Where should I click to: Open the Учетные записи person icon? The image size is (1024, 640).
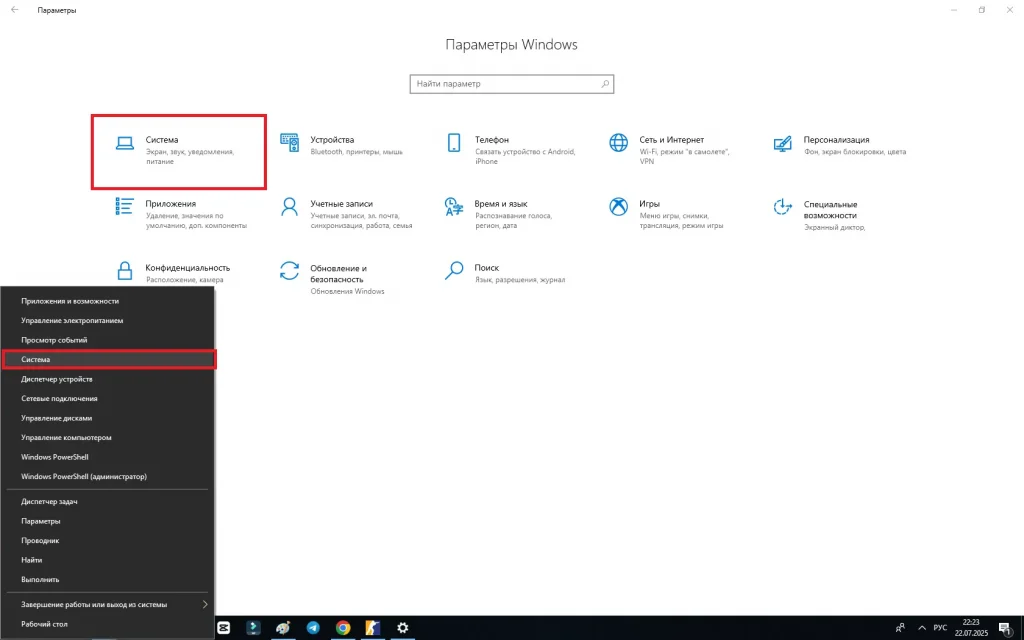[289, 206]
